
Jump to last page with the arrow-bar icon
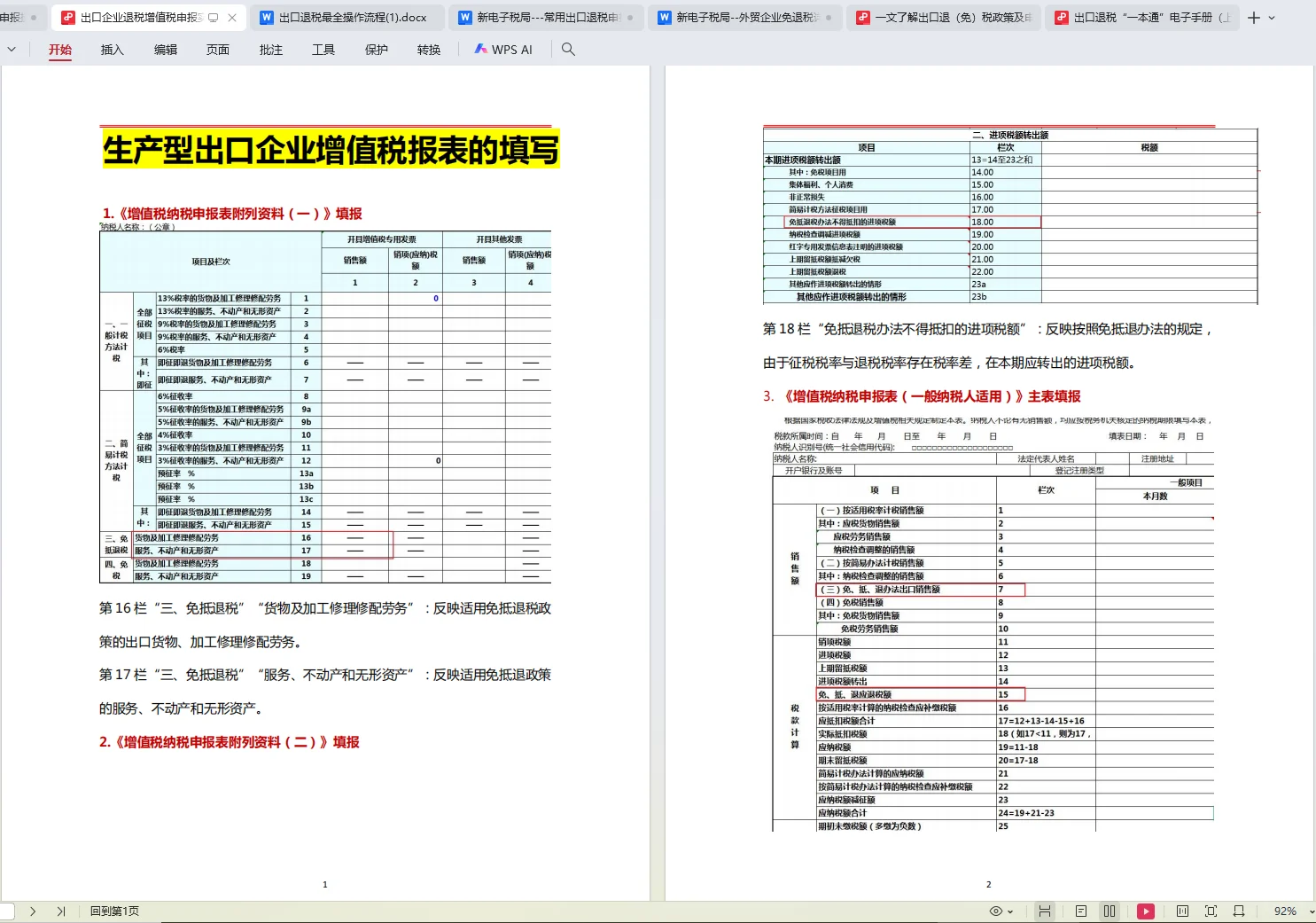point(60,911)
